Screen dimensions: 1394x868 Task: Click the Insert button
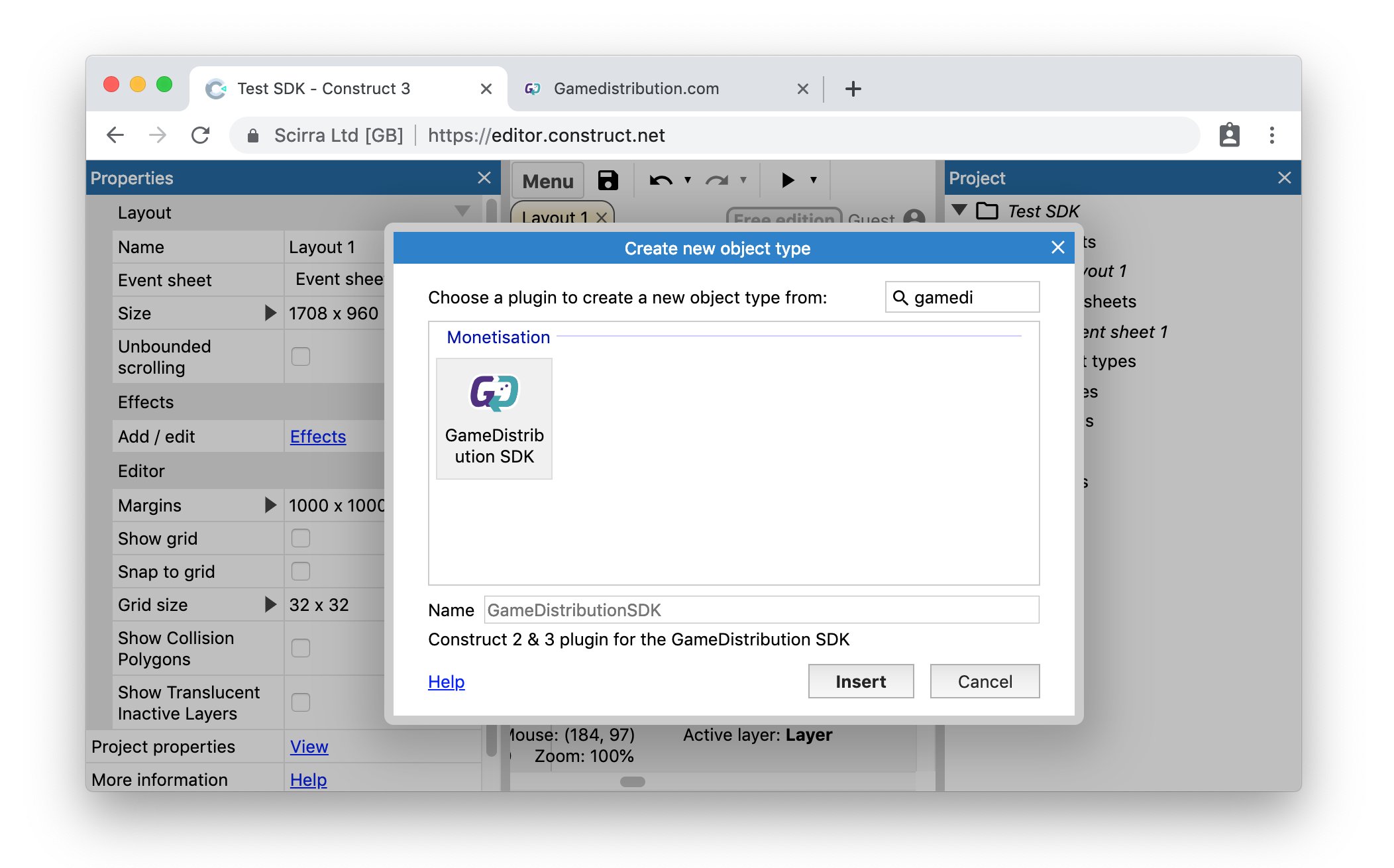point(860,681)
